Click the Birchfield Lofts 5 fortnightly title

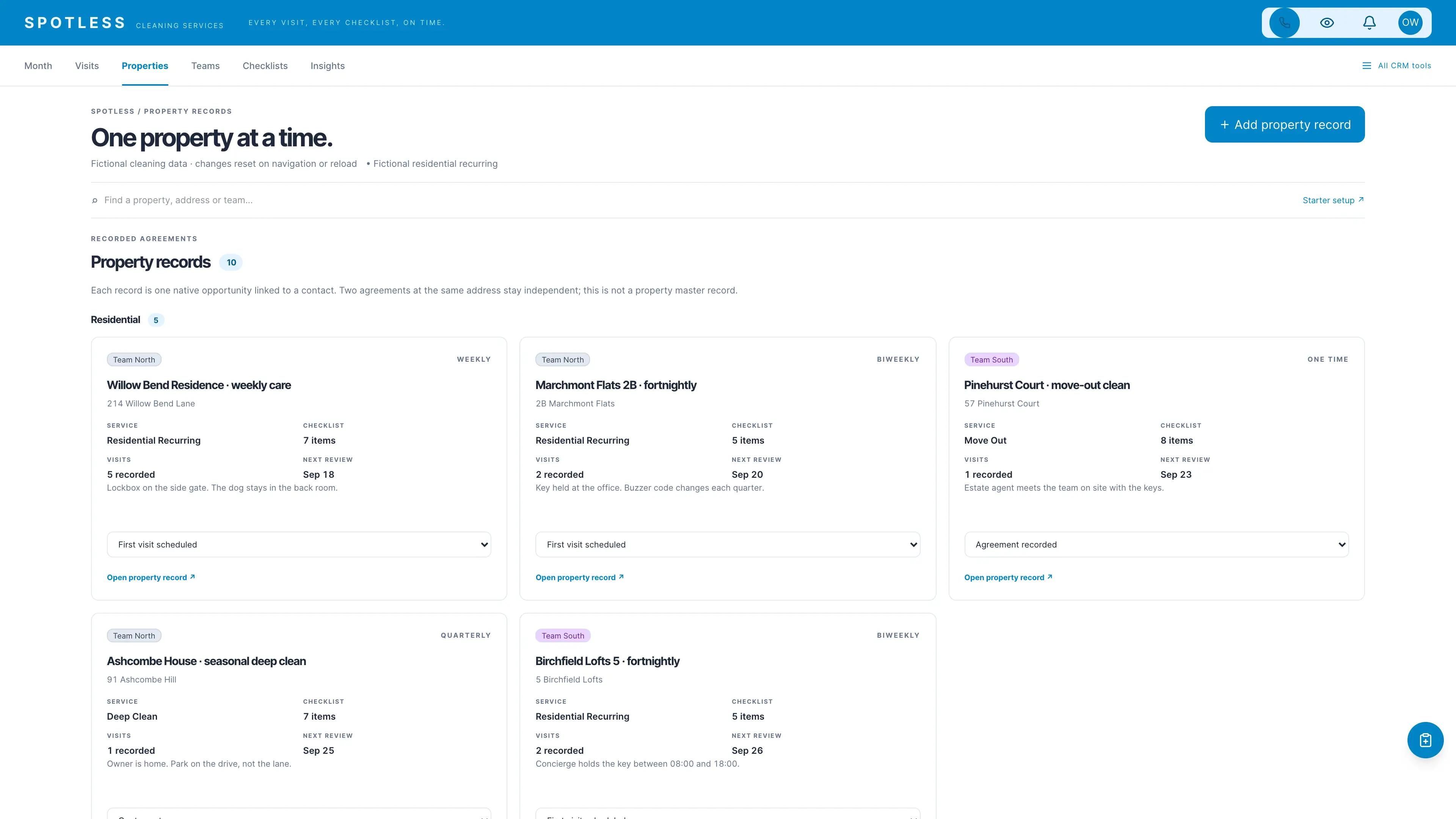[607, 661]
